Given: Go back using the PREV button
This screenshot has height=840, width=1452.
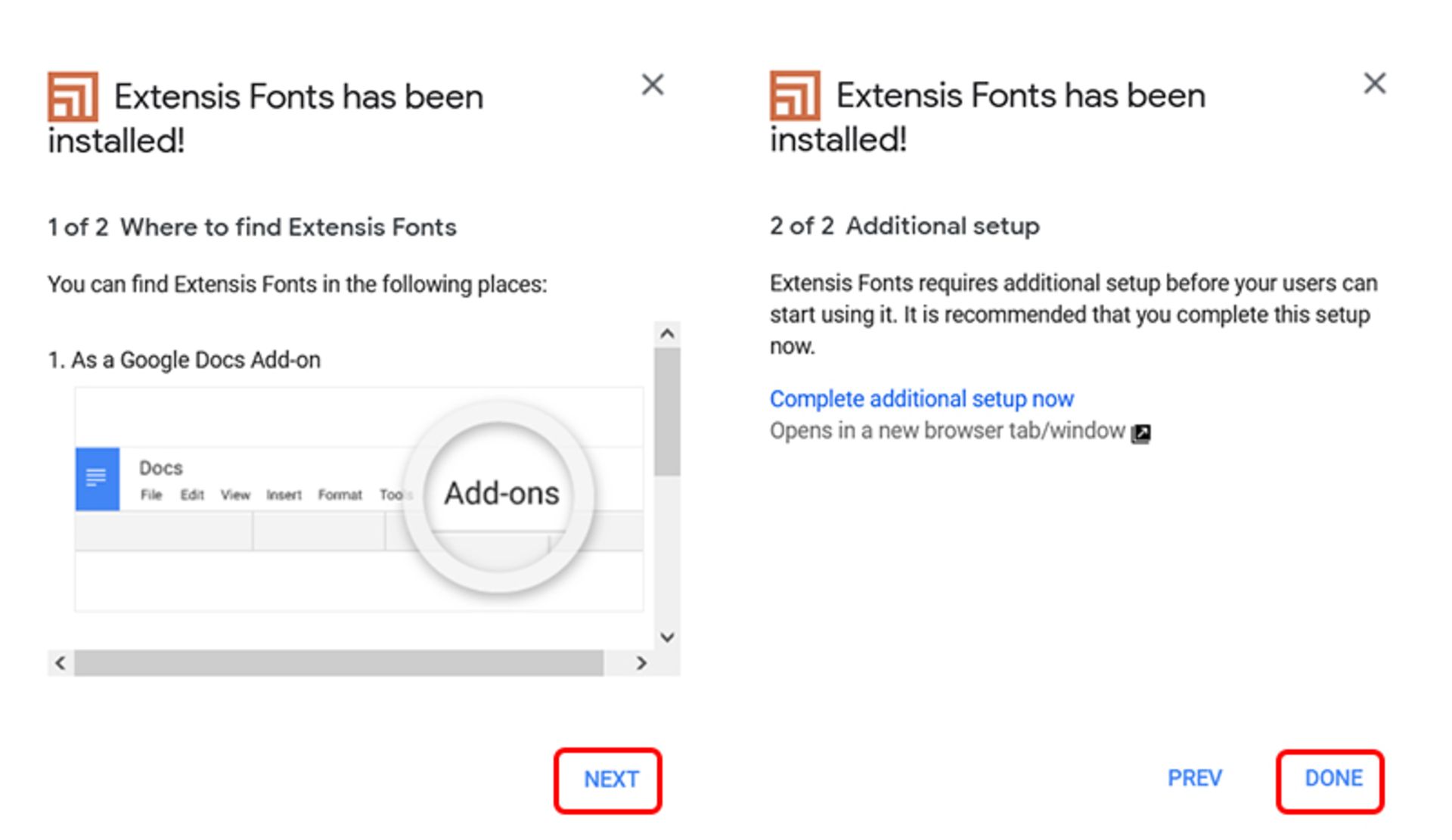Looking at the screenshot, I should point(1194,778).
